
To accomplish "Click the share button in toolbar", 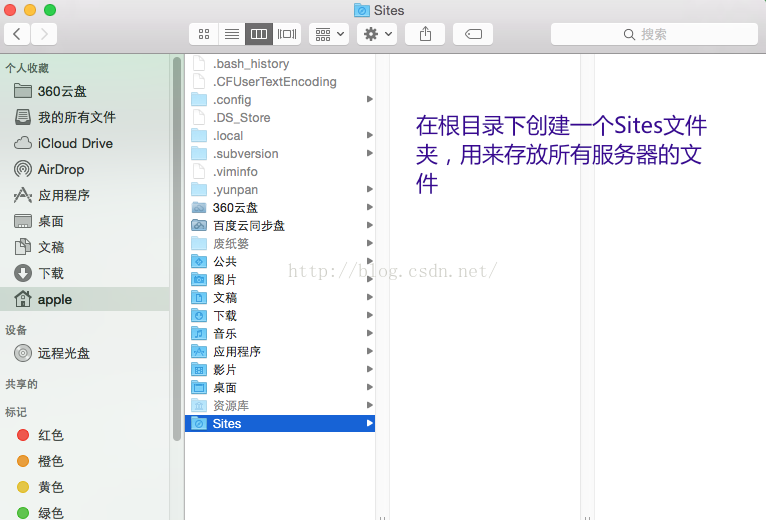I will click(425, 34).
